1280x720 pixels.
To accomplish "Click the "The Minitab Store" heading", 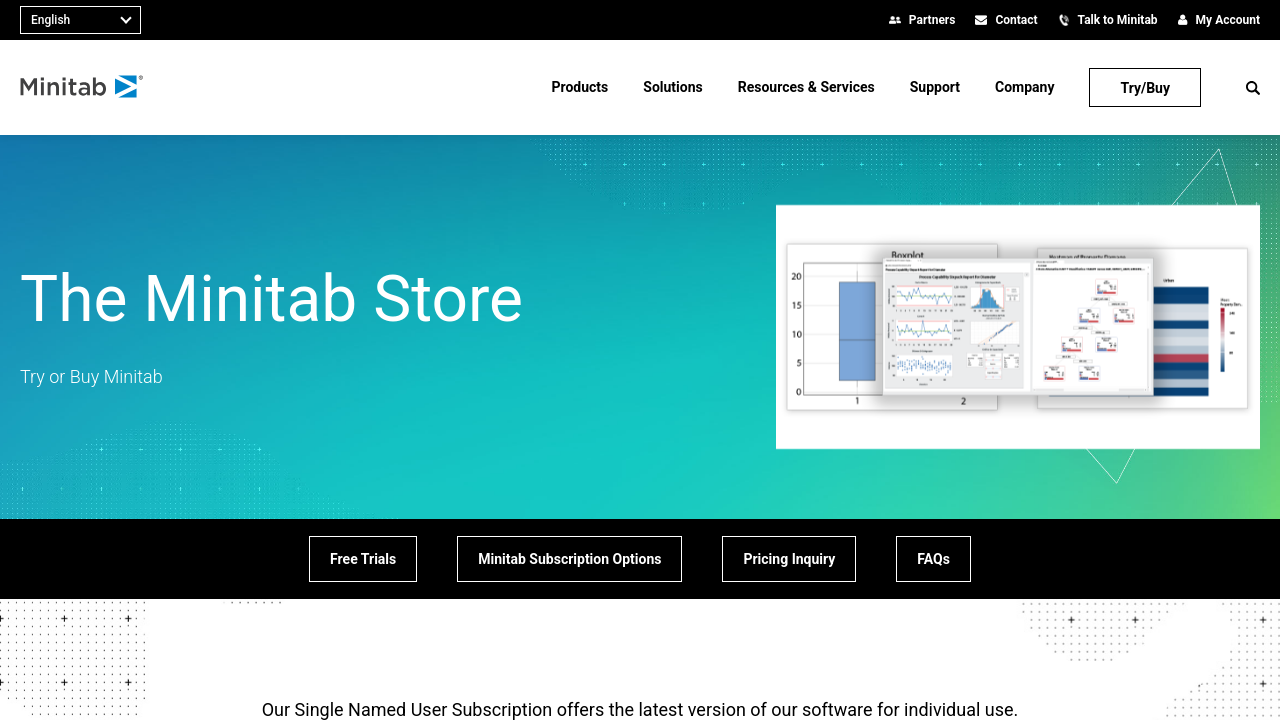I will (x=271, y=299).
